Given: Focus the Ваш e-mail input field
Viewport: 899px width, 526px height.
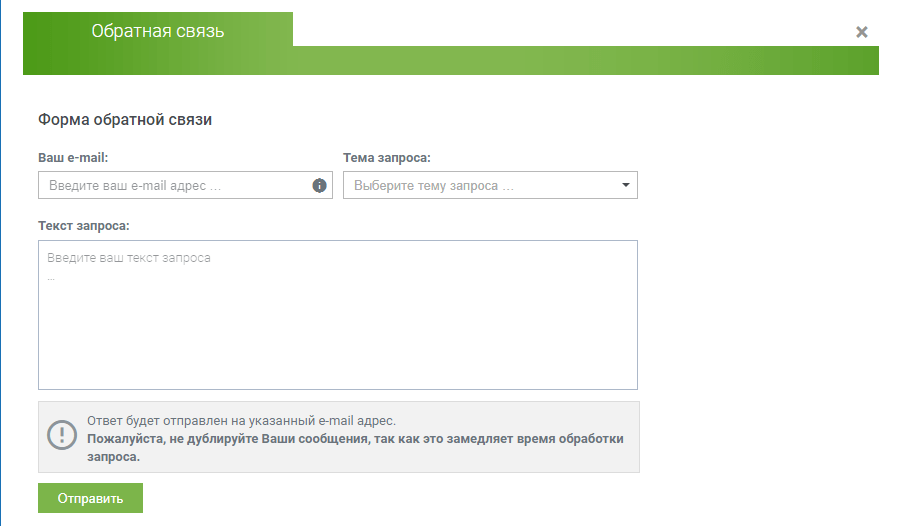Looking at the screenshot, I should pyautogui.click(x=185, y=185).
